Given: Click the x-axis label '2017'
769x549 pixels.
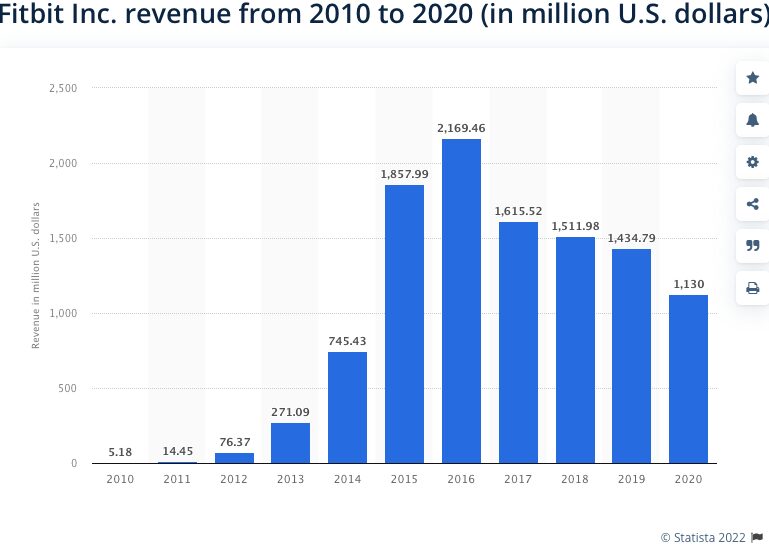Looking at the screenshot, I should (518, 479).
